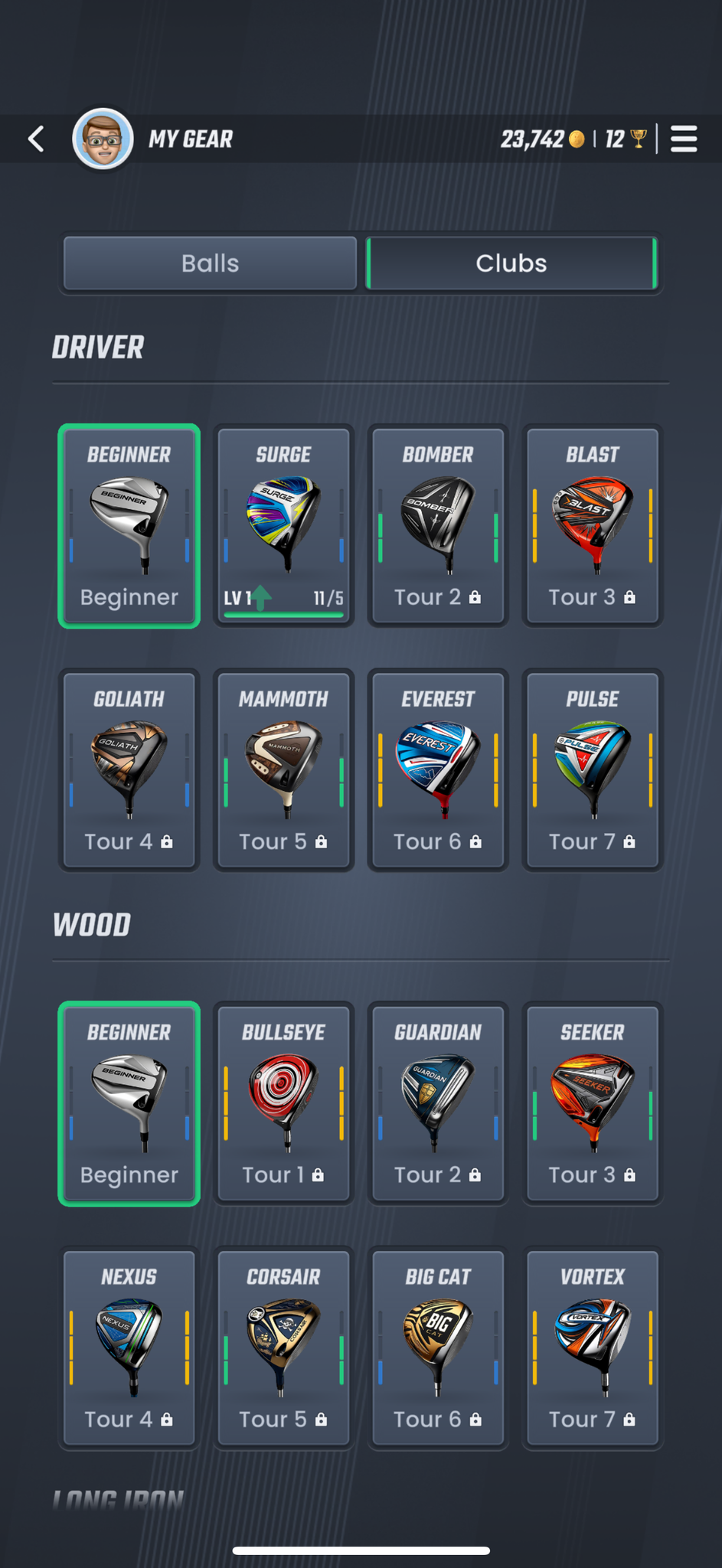Select the Beginner driver card
Image resolution: width=722 pixels, height=1568 pixels.
click(x=129, y=526)
